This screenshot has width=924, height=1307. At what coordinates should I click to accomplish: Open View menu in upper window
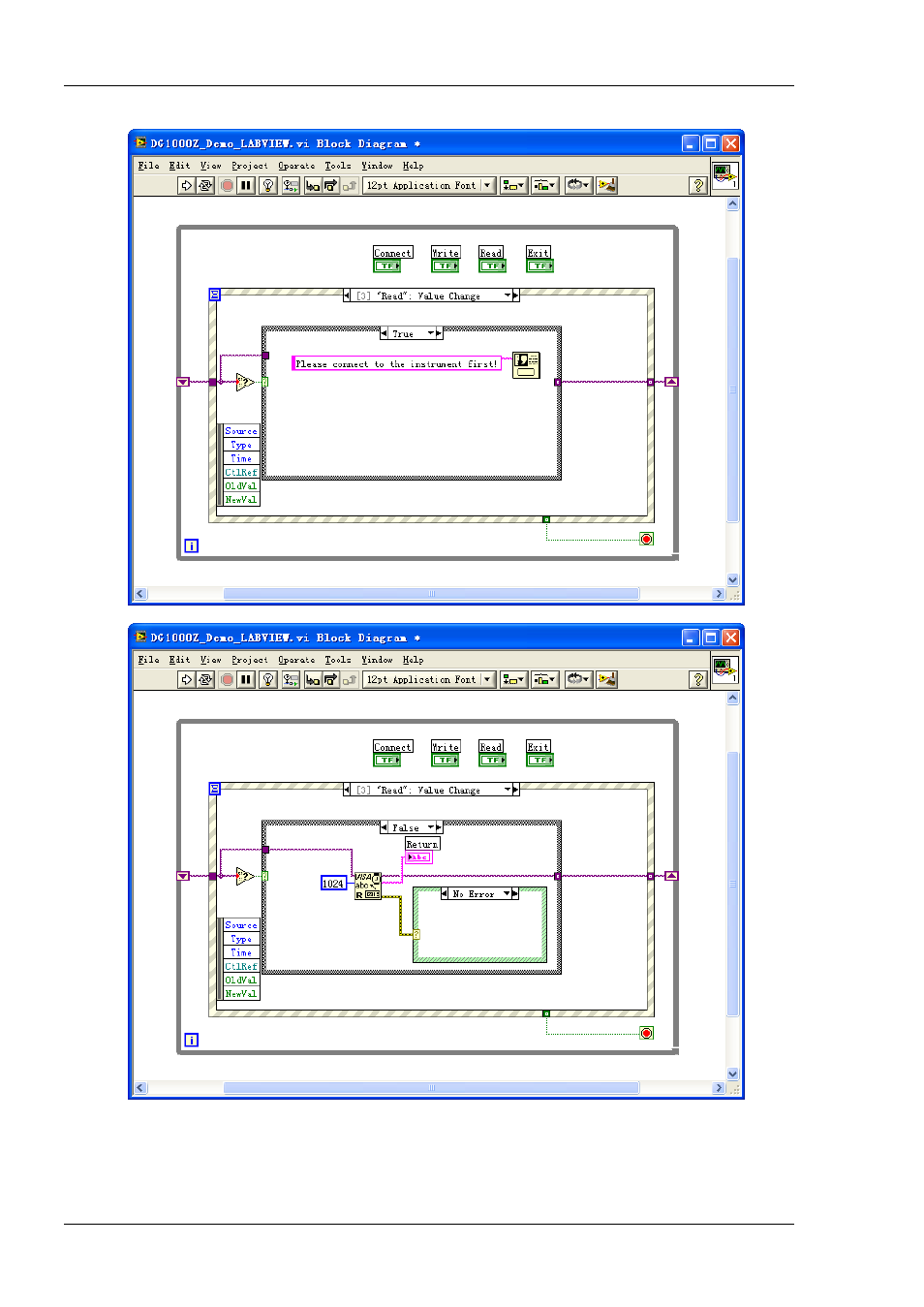point(210,166)
